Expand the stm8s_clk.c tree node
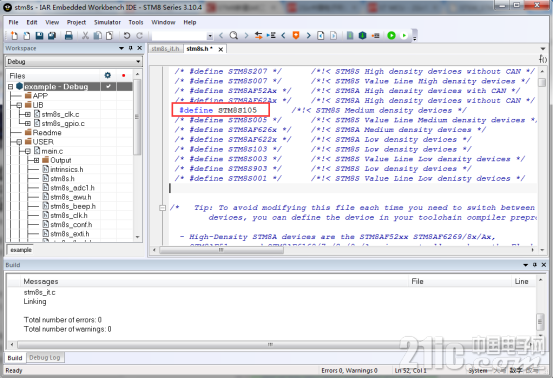Viewport: 553px width, 379px height. (x=28, y=114)
